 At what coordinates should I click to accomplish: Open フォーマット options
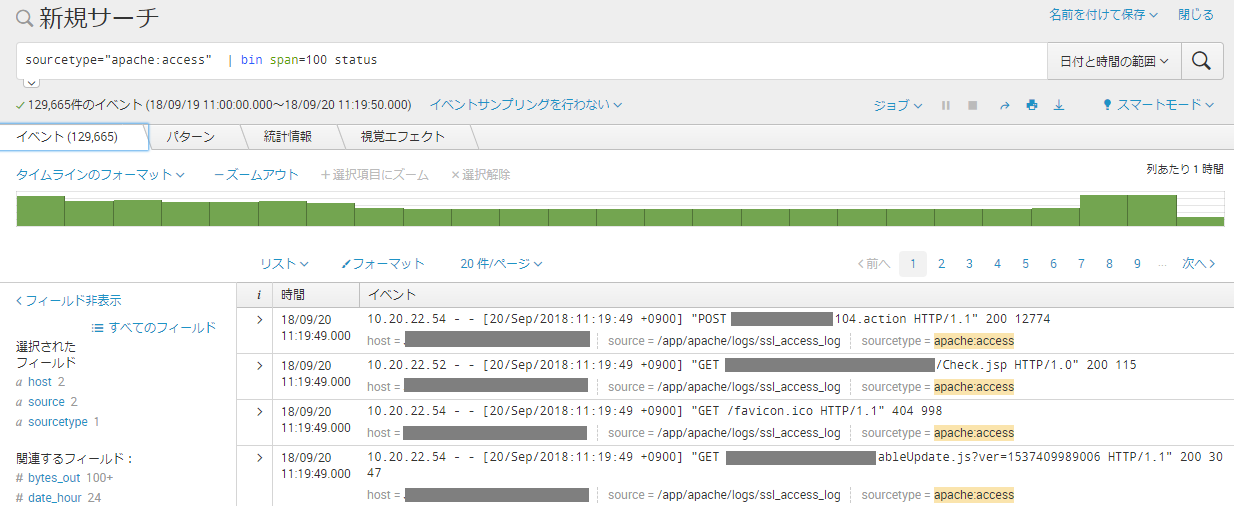(x=383, y=263)
